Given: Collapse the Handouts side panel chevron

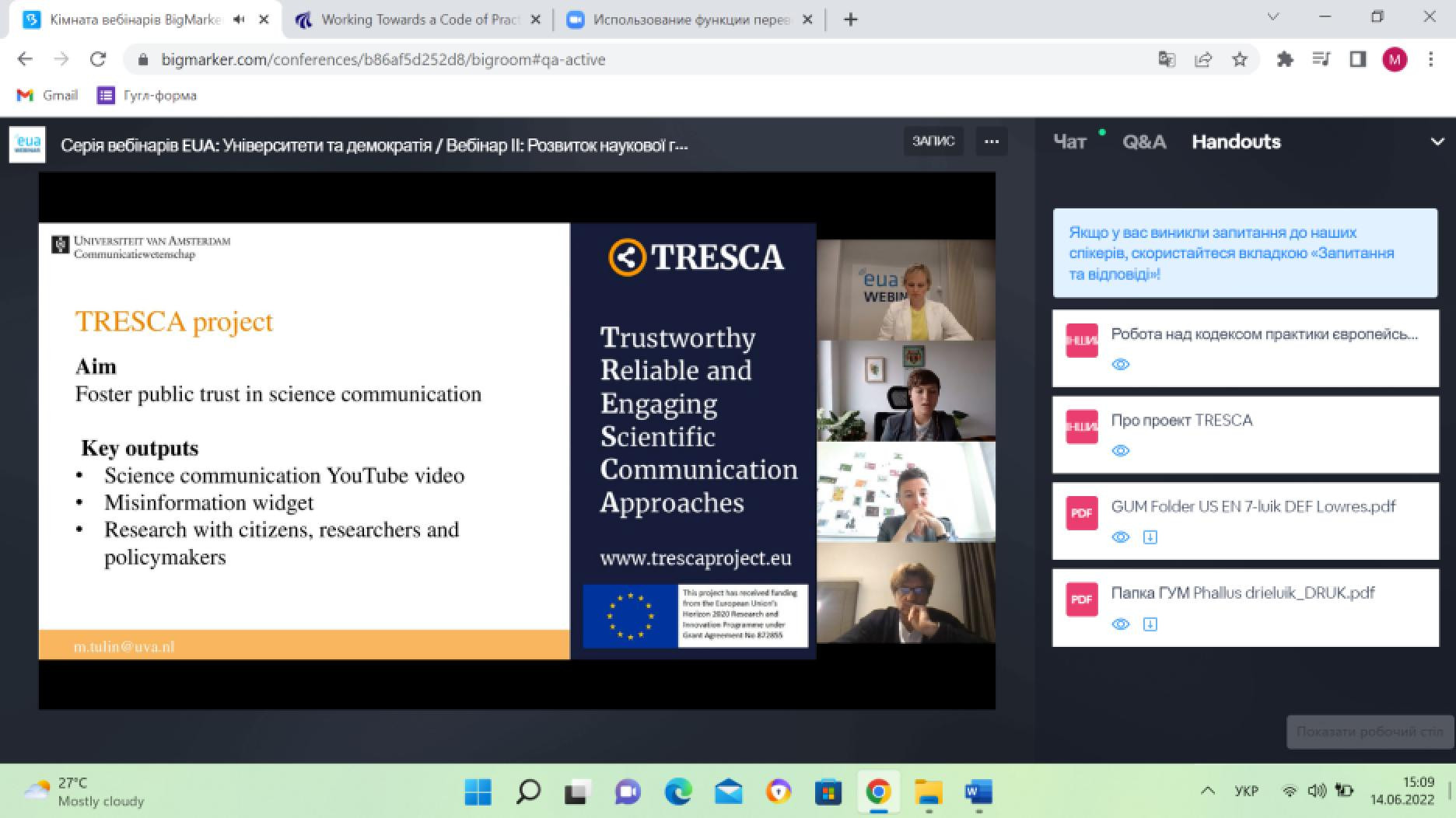Looking at the screenshot, I should pos(1437,142).
